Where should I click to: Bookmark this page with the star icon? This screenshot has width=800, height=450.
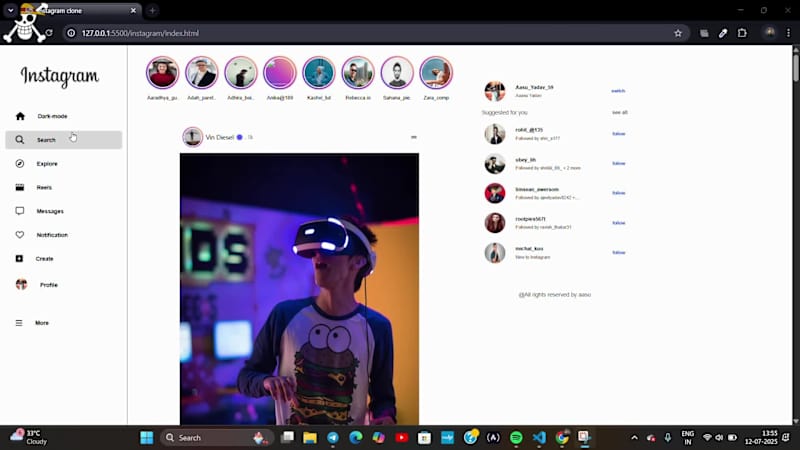pyautogui.click(x=678, y=33)
